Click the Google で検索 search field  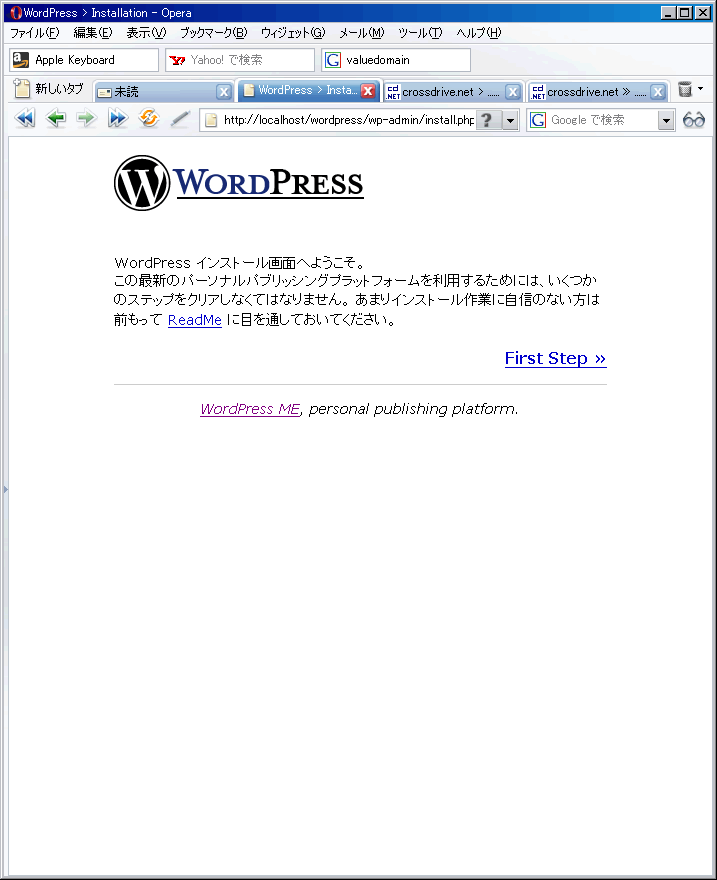point(603,120)
